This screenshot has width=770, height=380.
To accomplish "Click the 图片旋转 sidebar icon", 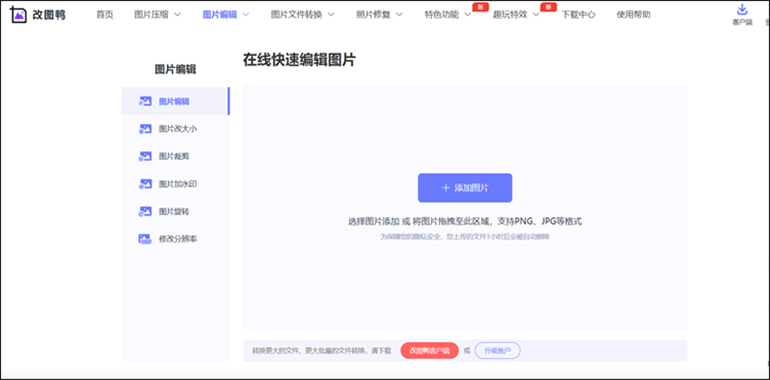I will [x=145, y=211].
